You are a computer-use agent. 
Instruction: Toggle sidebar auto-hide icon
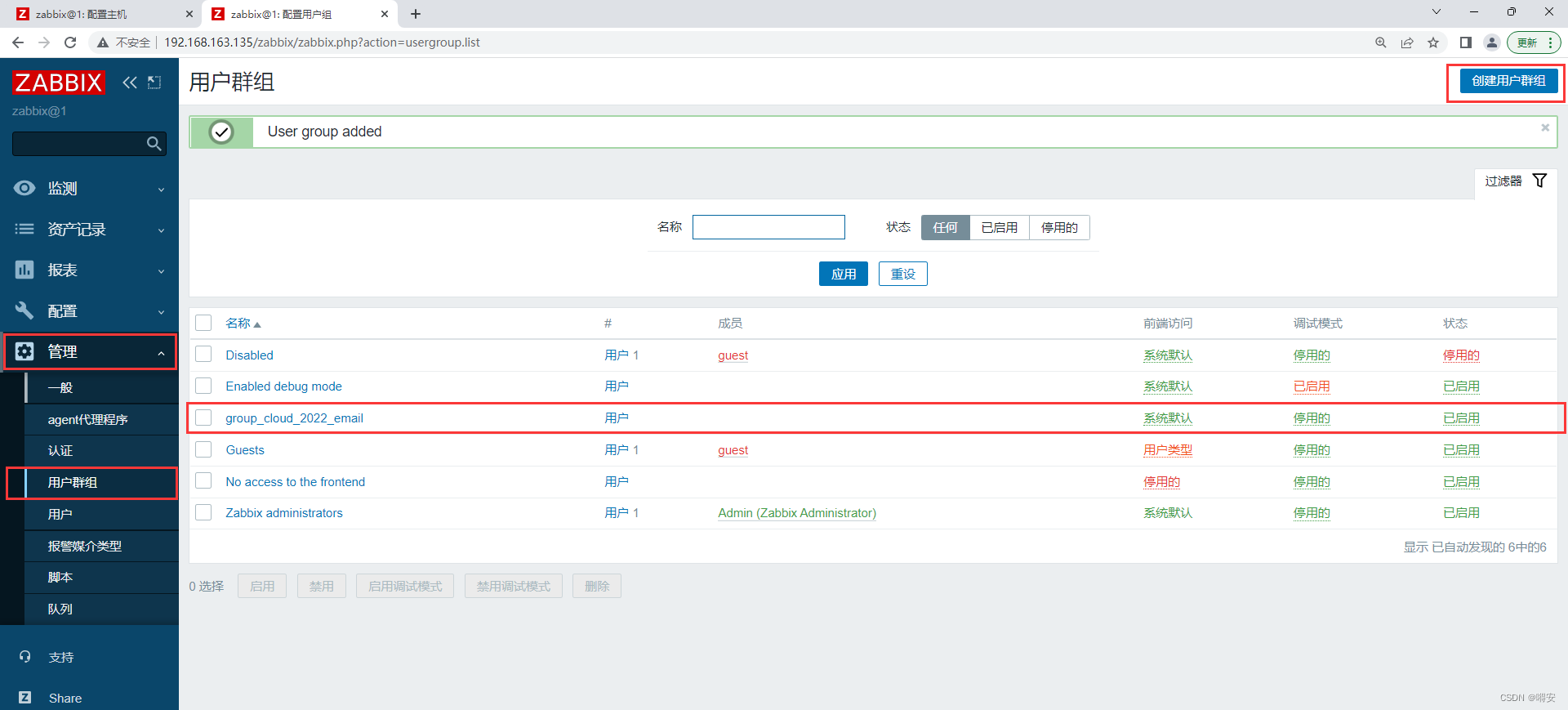point(154,83)
